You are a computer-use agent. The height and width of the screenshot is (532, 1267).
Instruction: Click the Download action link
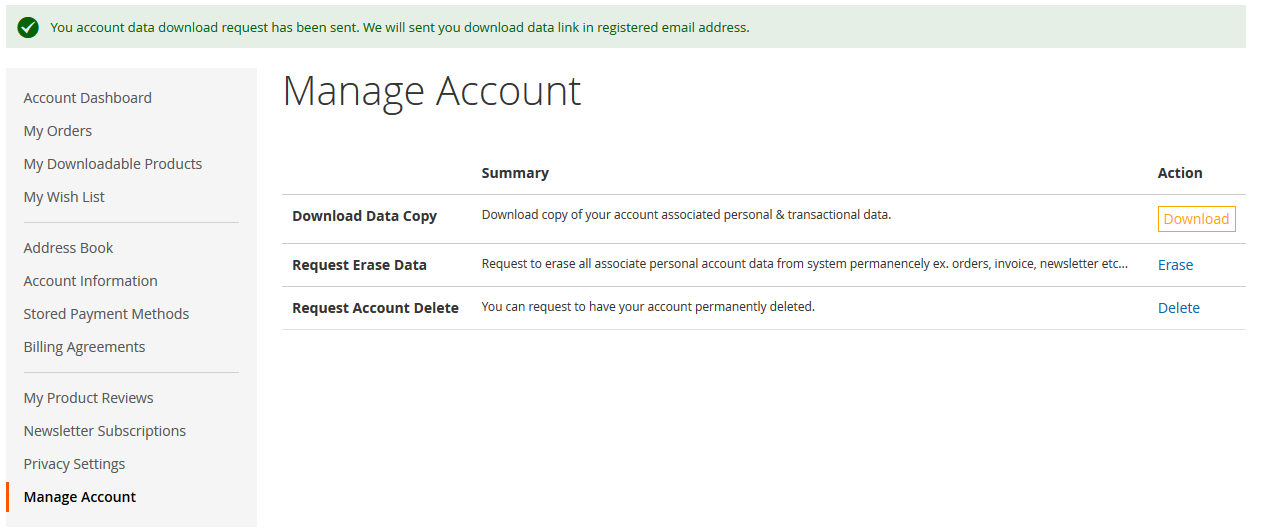[x=1196, y=219]
